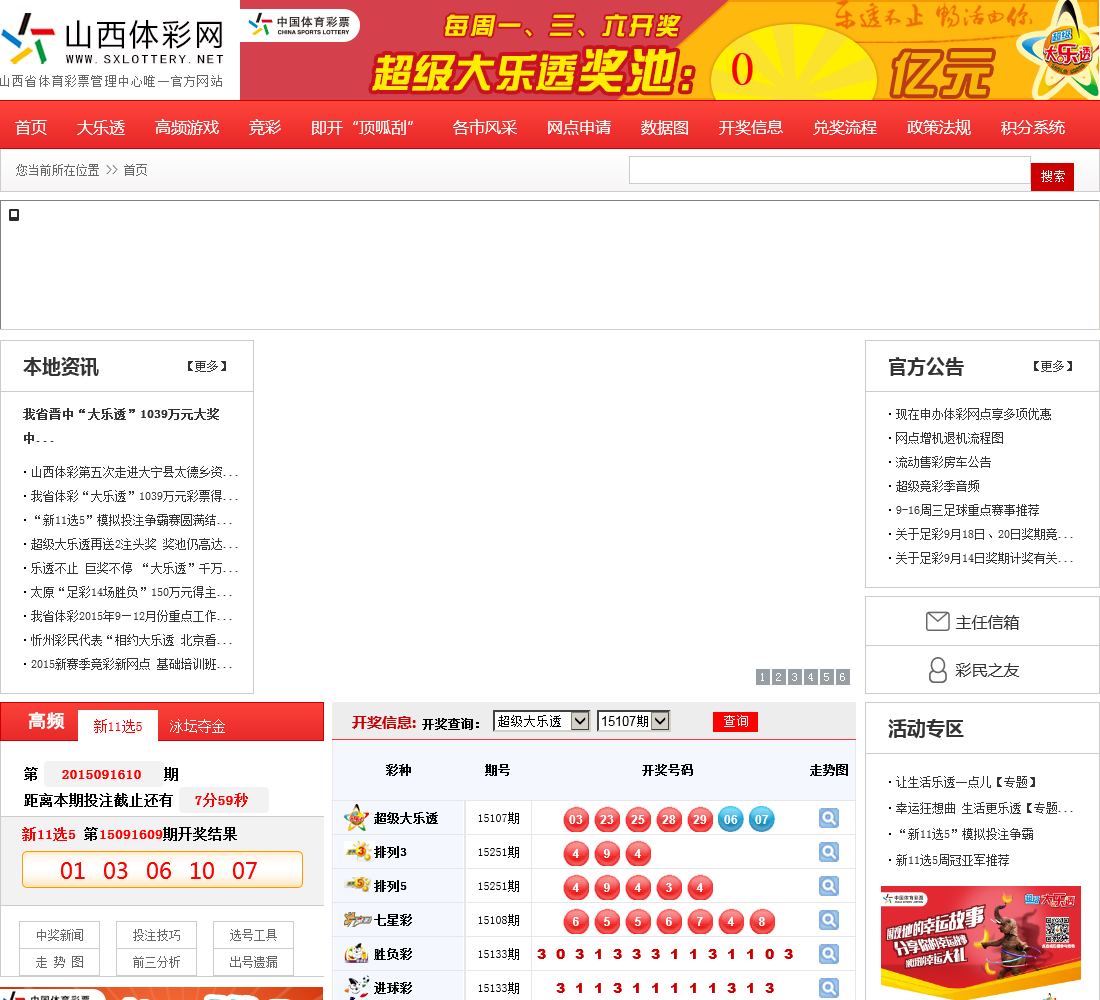Screen dimensions: 1100x1000
Task: Open 前三分析 button
Action: (156, 962)
